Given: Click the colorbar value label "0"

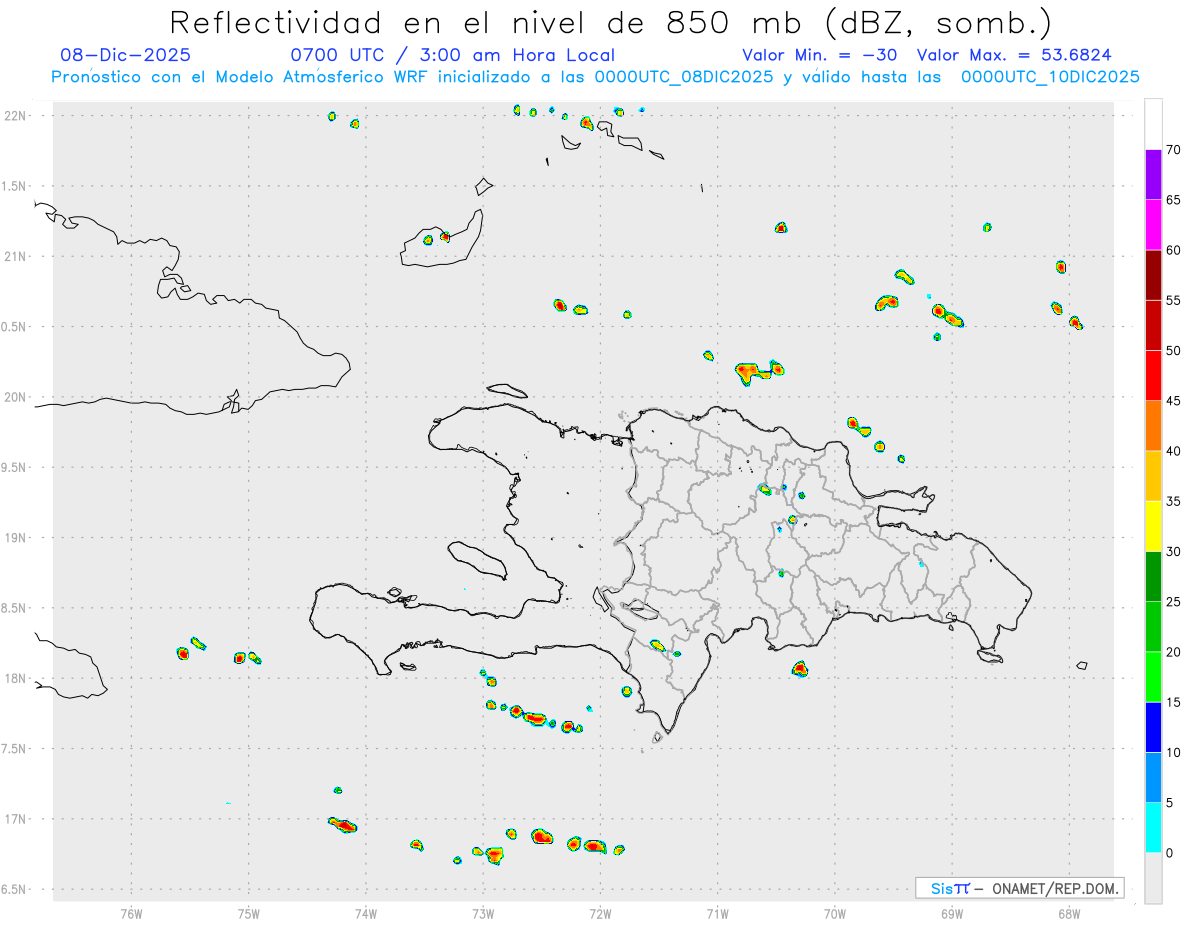Looking at the screenshot, I should coord(1169,853).
